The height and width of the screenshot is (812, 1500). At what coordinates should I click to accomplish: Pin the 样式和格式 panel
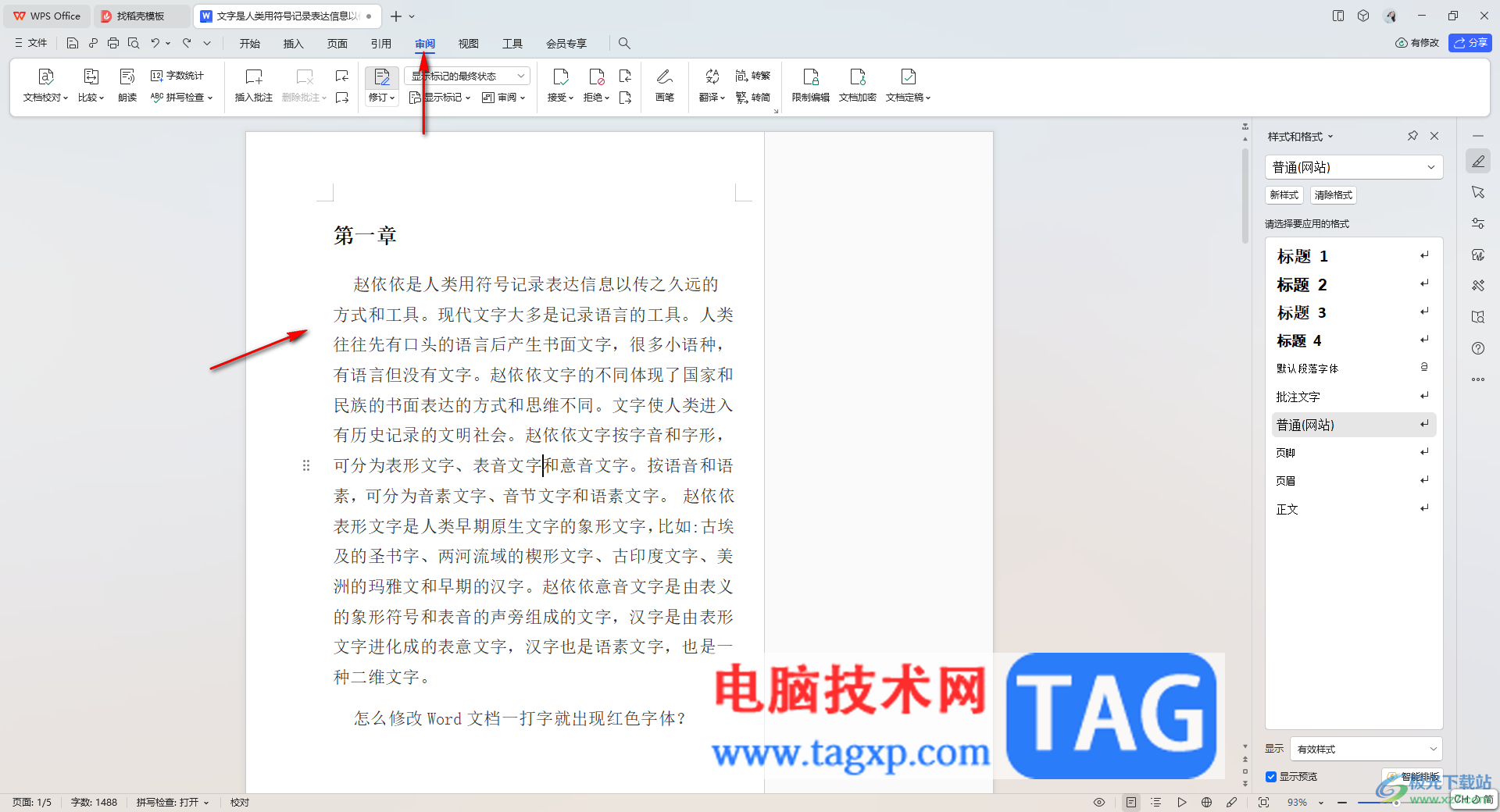tap(1412, 136)
